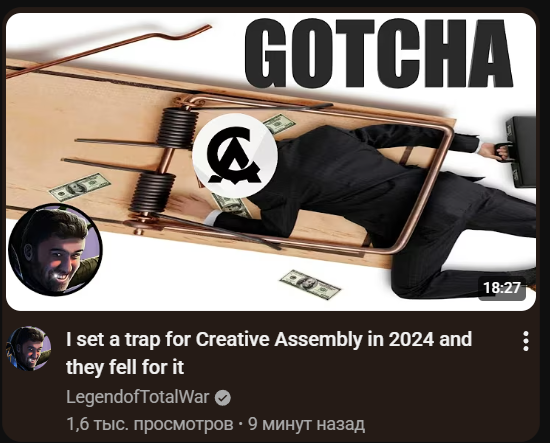The image size is (550, 443).
Task: Open the video via its title link
Action: click(269, 353)
